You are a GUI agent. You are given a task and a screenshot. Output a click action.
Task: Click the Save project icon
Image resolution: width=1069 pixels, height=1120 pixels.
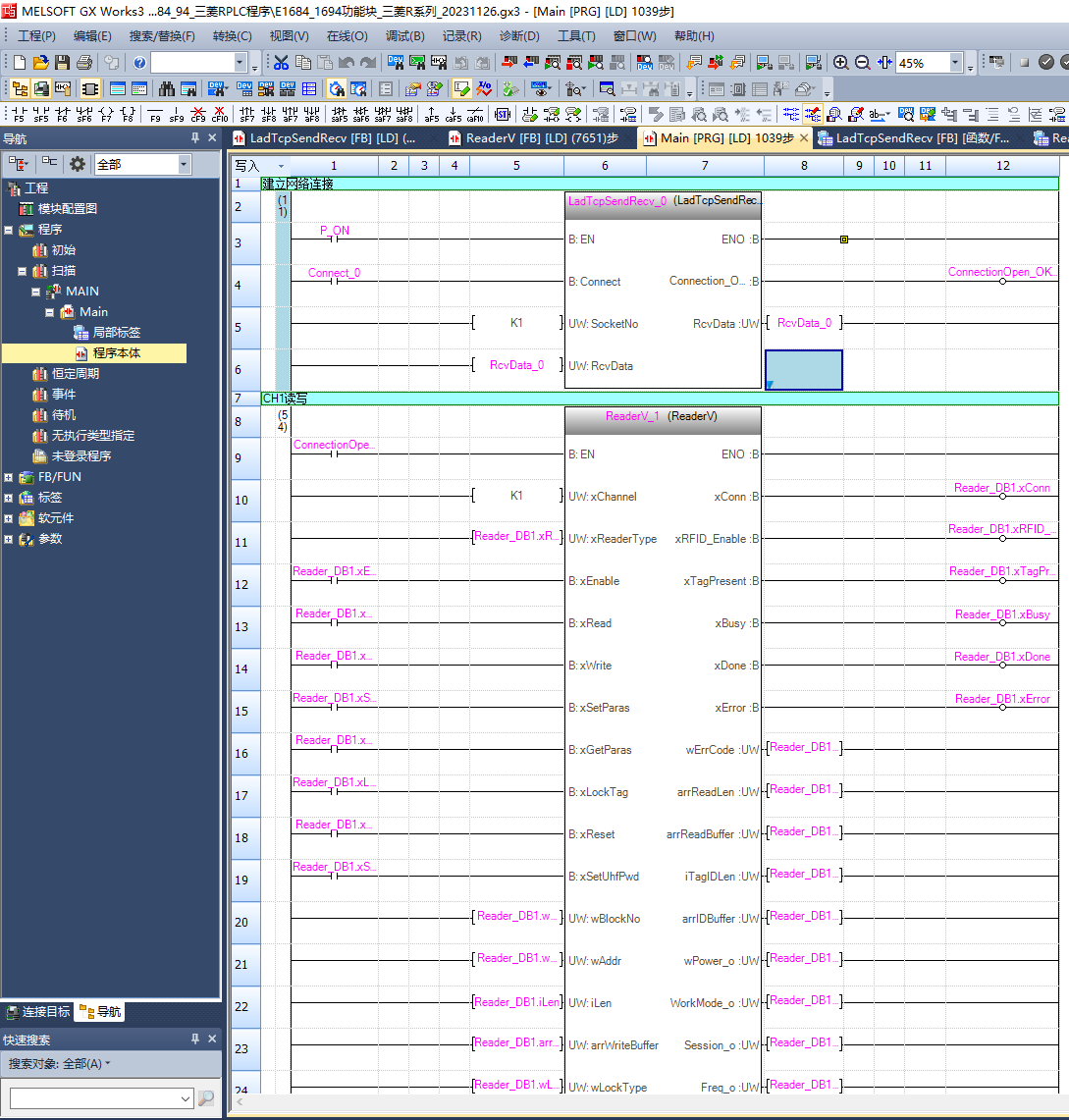62,63
